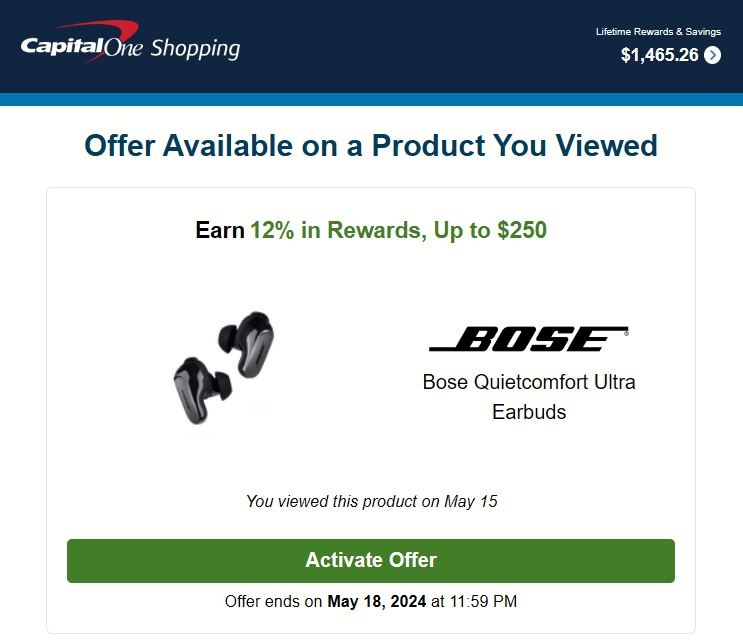Select the Lifetime Rewards & Savings label

tap(658, 32)
